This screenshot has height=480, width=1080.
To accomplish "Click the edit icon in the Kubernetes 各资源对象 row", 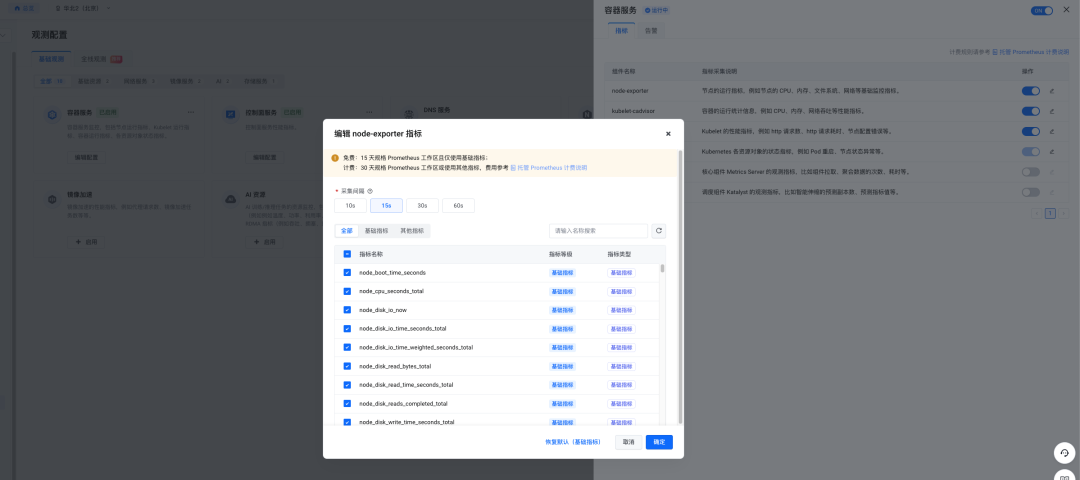I will click(x=1052, y=152).
